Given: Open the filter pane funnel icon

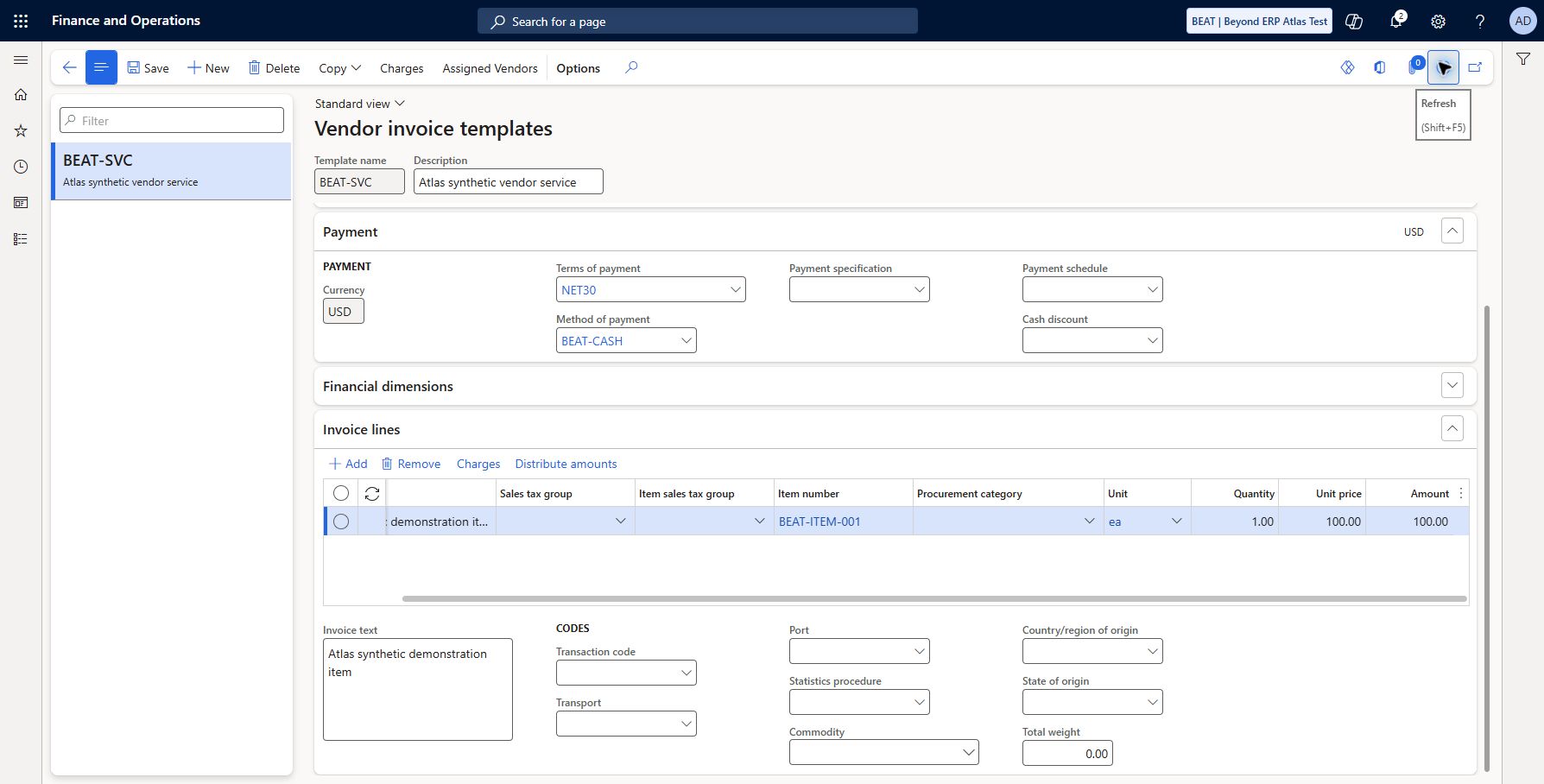Looking at the screenshot, I should click(x=1523, y=60).
